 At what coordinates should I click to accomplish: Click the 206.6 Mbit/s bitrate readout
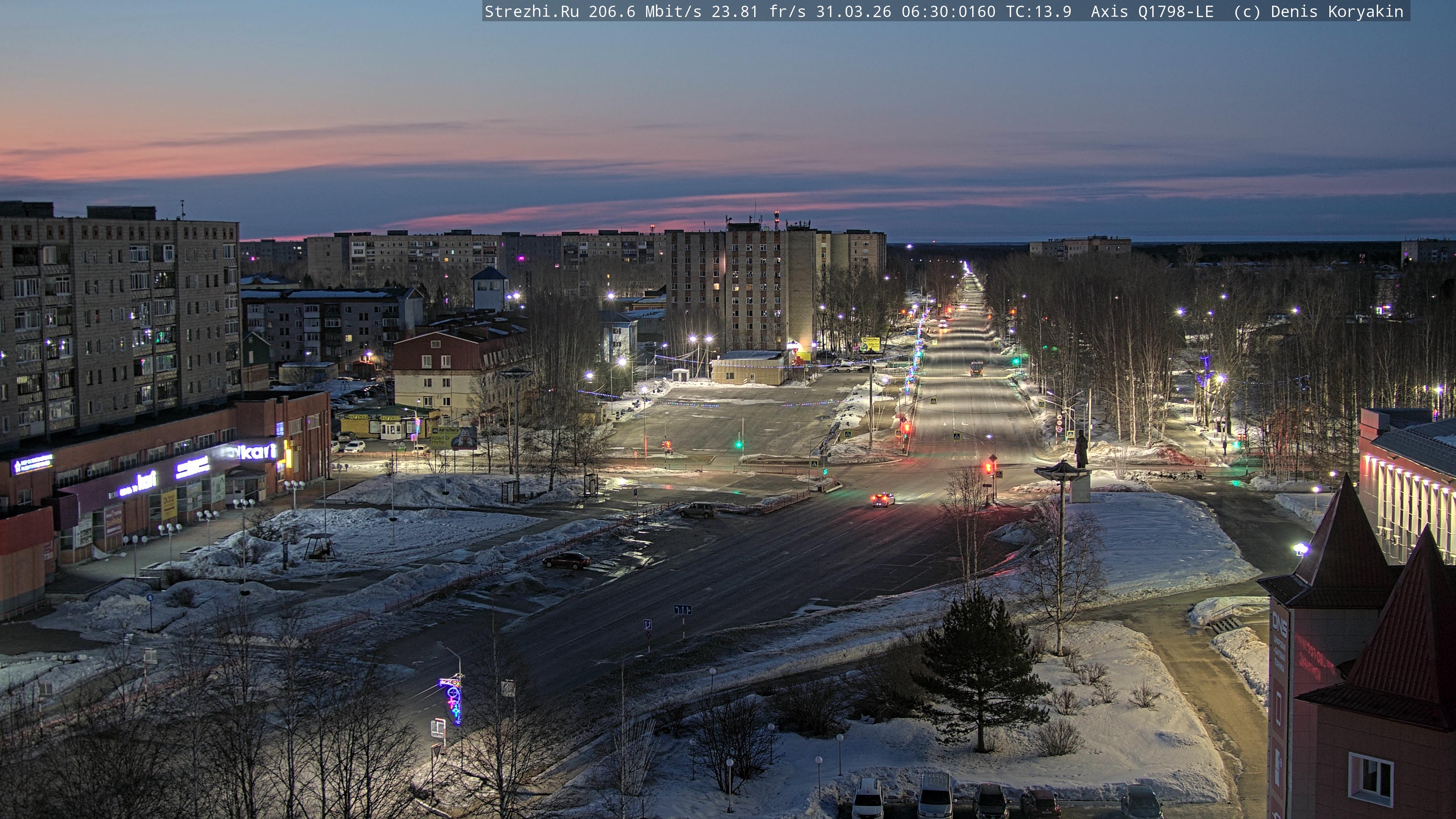point(644,11)
